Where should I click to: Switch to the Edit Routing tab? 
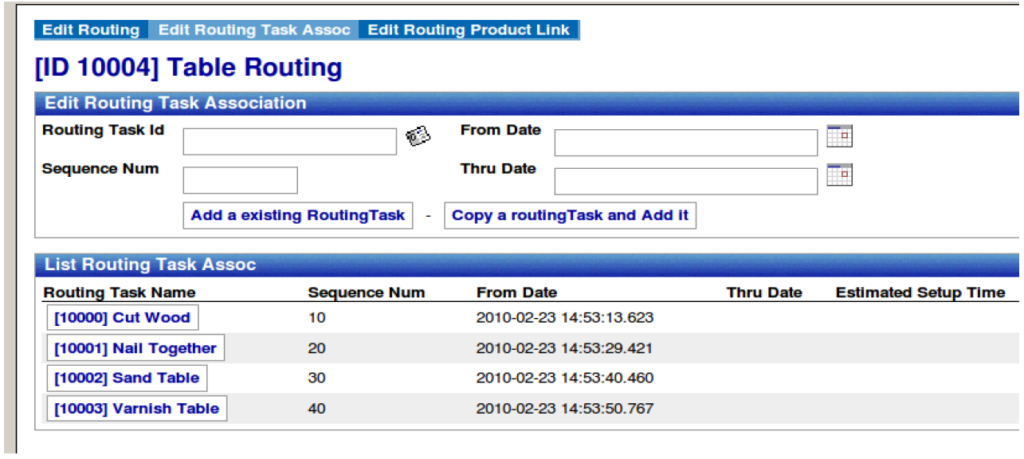91,30
